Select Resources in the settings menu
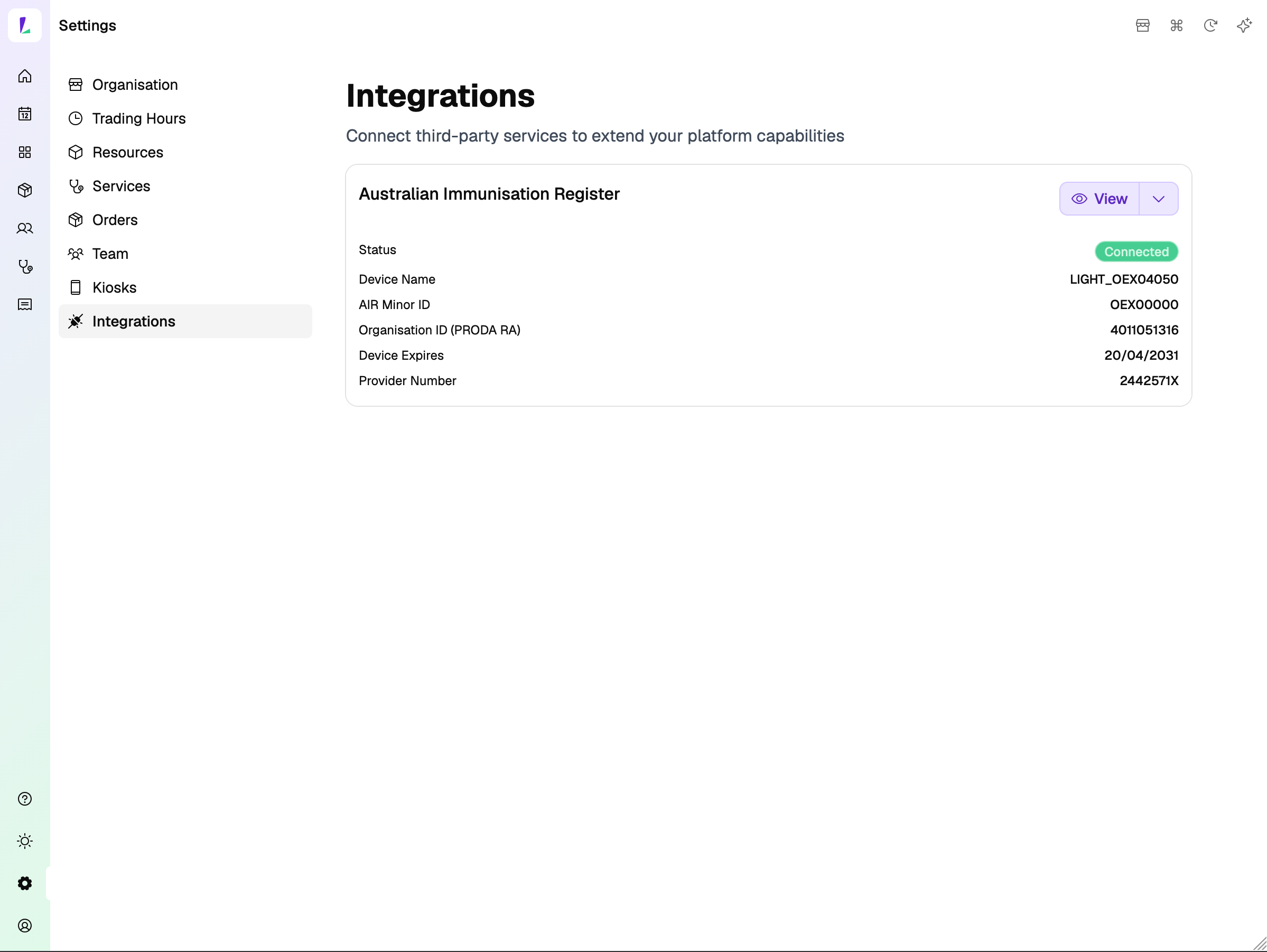The width and height of the screenshot is (1267, 952). [185, 152]
